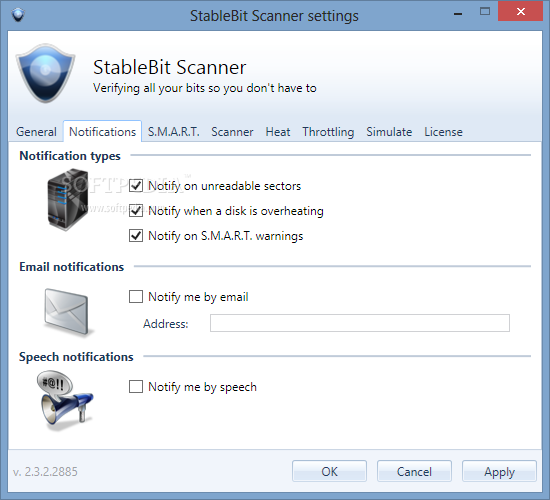Switch to the Throttling tab
550x500 pixels.
(x=328, y=132)
